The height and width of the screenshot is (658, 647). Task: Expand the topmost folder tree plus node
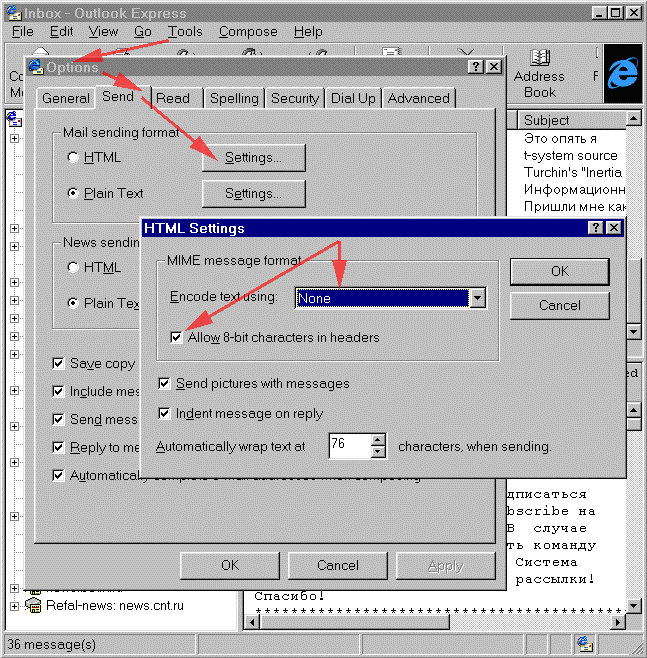pyautogui.click(x=14, y=138)
